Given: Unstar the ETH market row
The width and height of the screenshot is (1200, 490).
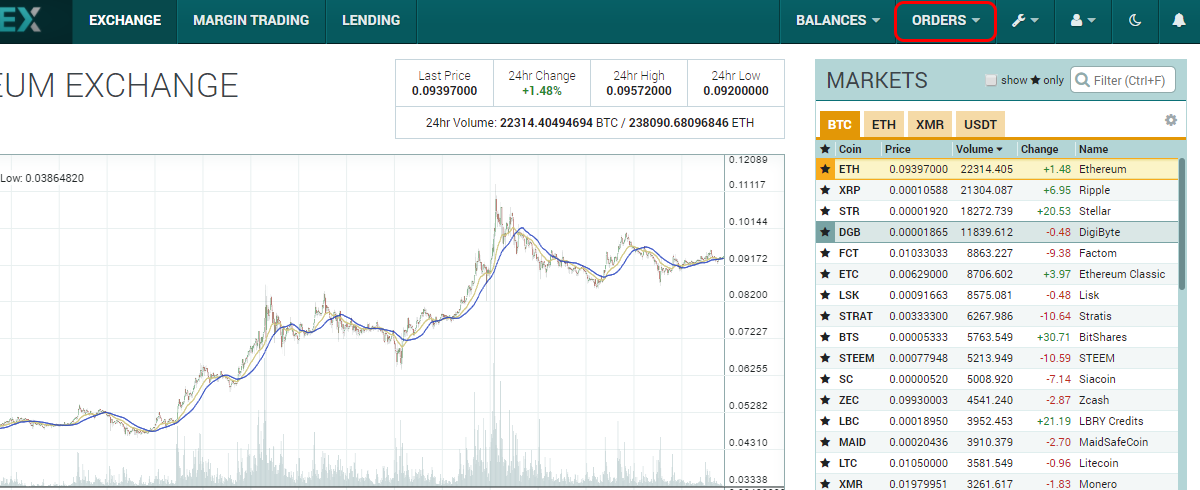Looking at the screenshot, I should [x=825, y=169].
